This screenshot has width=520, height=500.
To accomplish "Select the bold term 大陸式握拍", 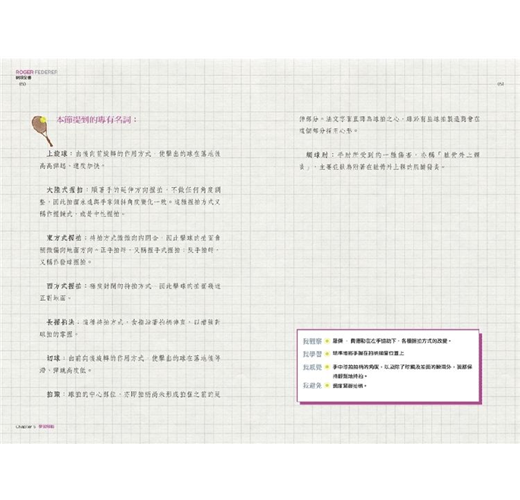I will (64, 190).
